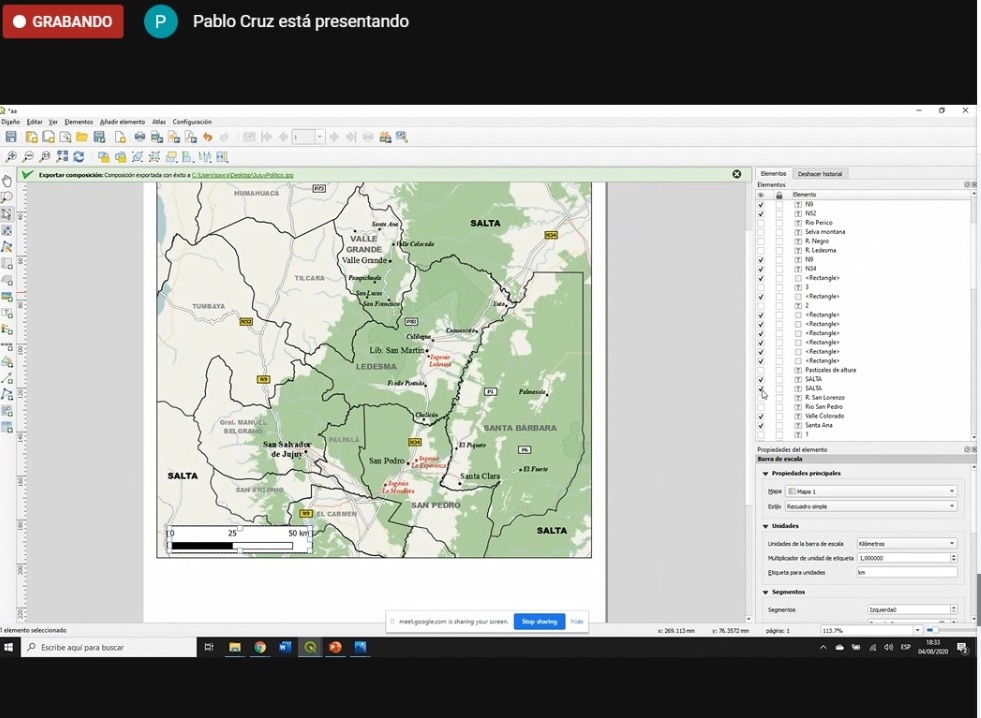Open the folder icon in the toolbar
The width and height of the screenshot is (981, 718).
pyautogui.click(x=82, y=137)
